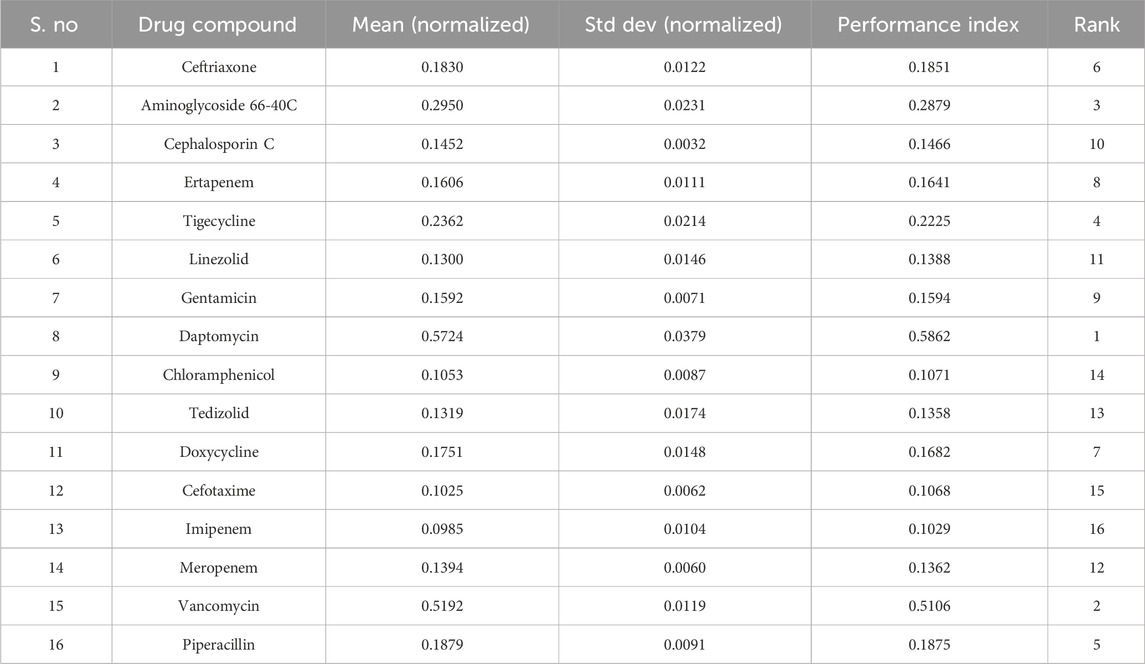Click the Drug compound column header
The height and width of the screenshot is (664, 1145).
(218, 25)
